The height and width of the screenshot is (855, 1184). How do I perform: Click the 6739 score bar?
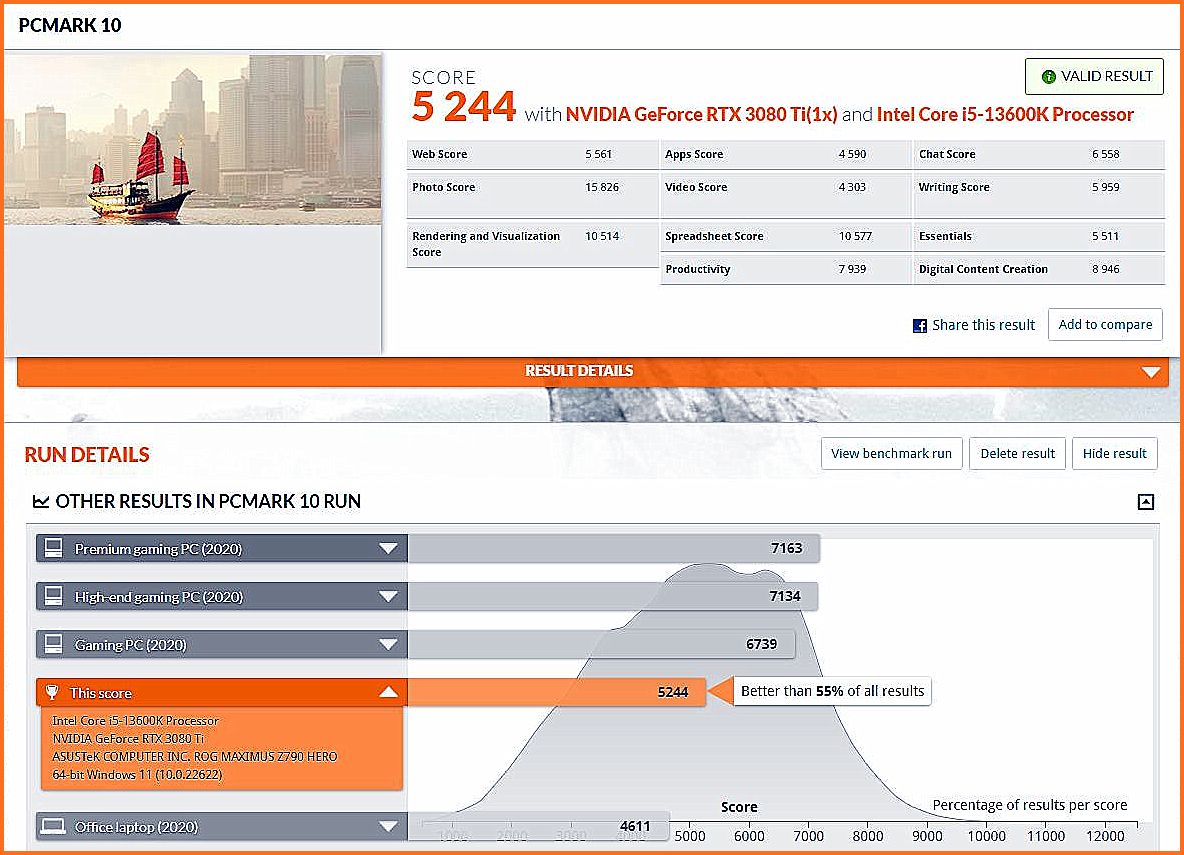601,644
